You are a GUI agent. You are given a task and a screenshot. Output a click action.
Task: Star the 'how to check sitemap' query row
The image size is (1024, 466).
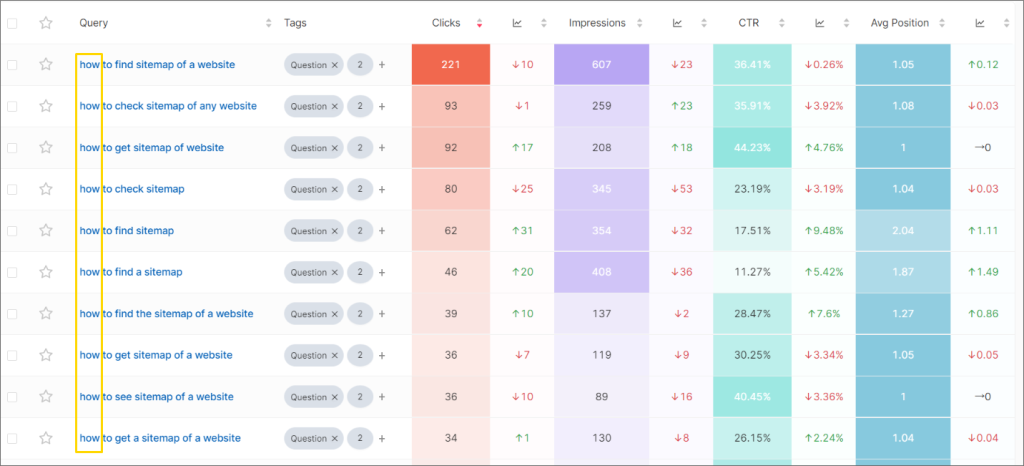(45, 189)
